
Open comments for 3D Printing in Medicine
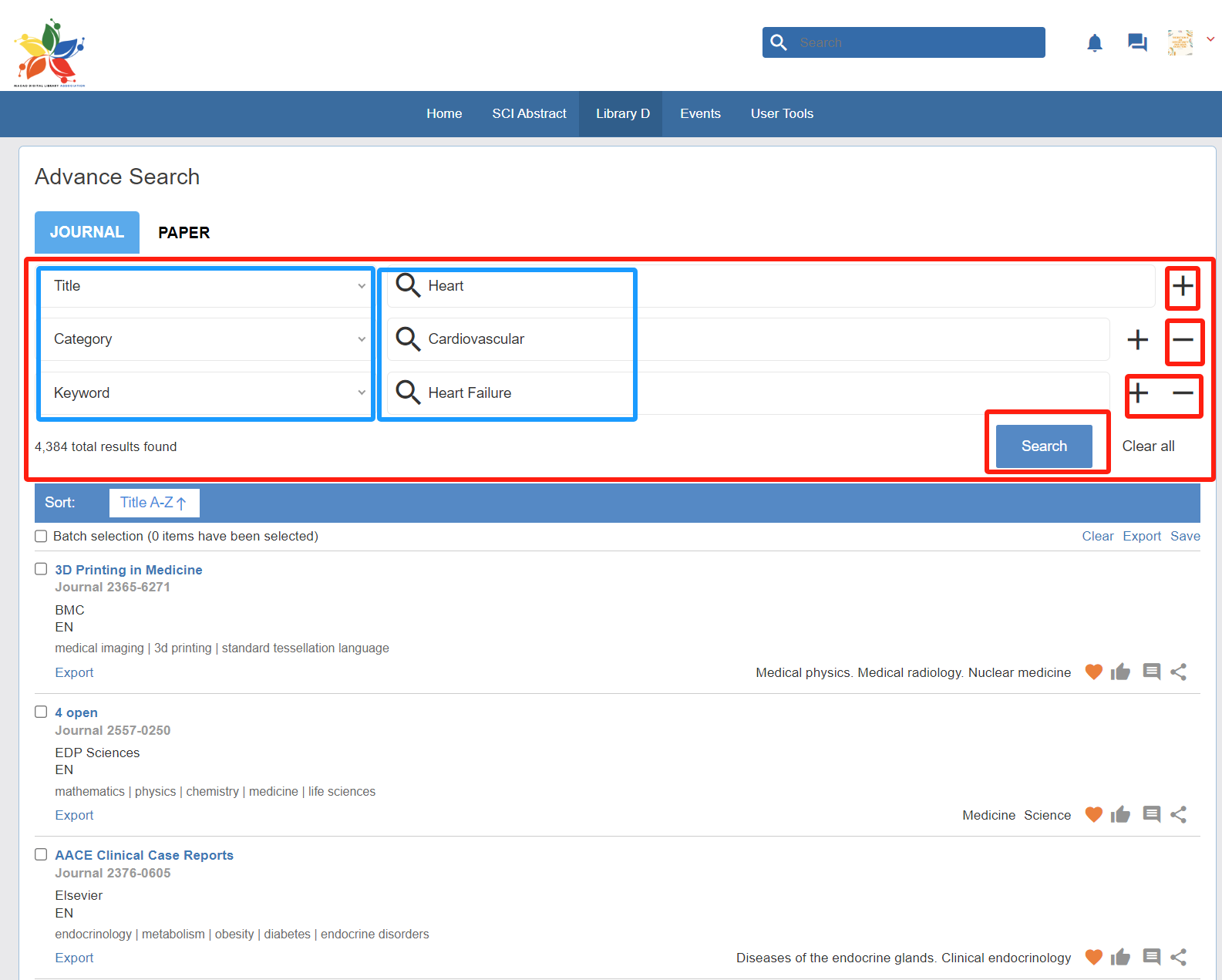click(x=1151, y=672)
